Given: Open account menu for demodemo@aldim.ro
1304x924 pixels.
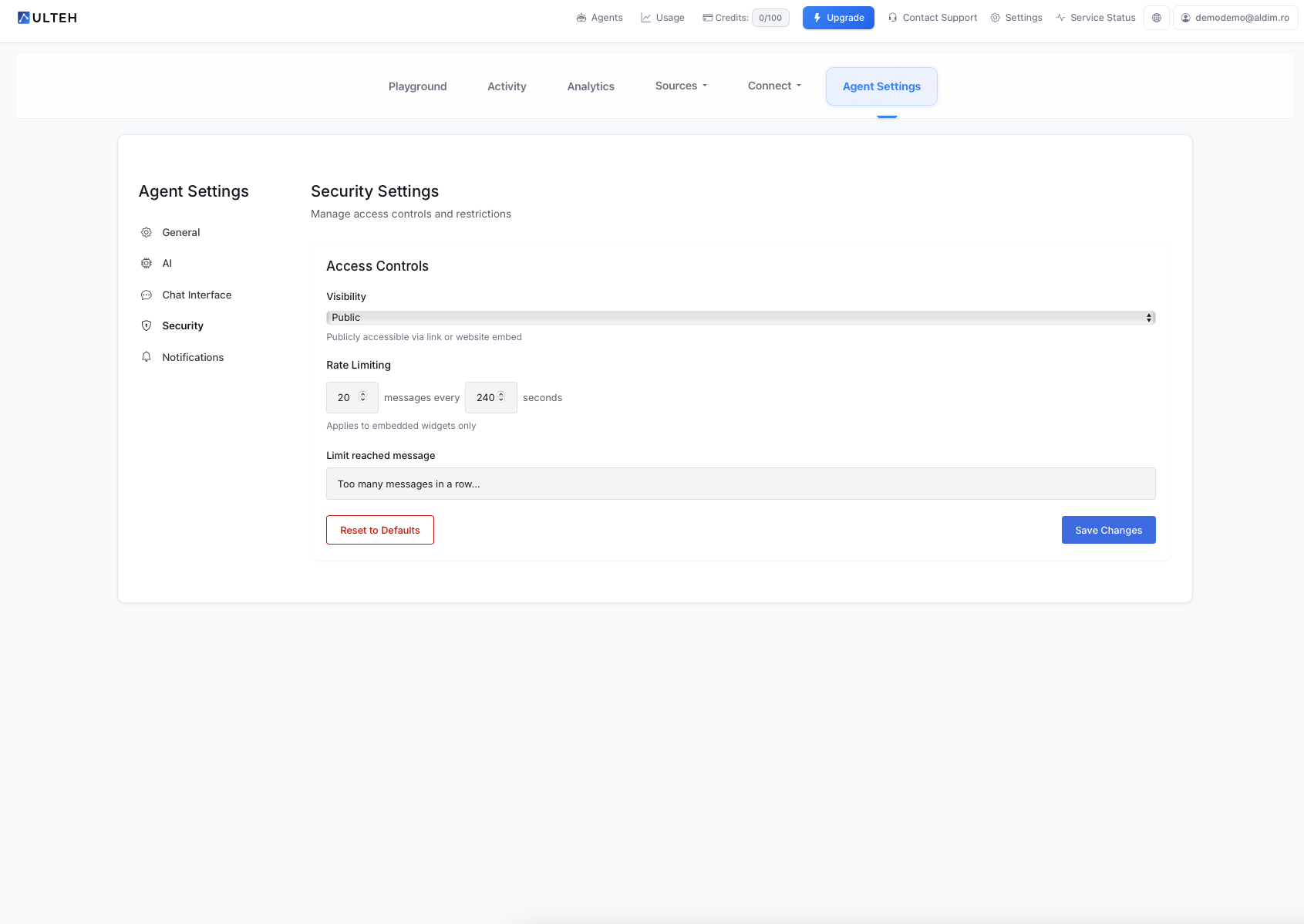Looking at the screenshot, I should 1235,17.
